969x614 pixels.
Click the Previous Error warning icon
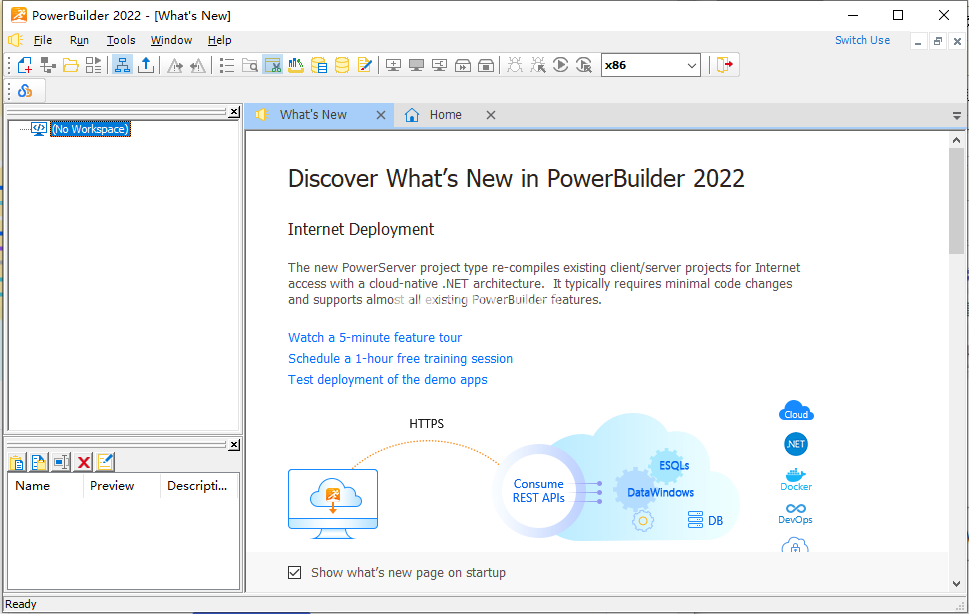point(198,65)
